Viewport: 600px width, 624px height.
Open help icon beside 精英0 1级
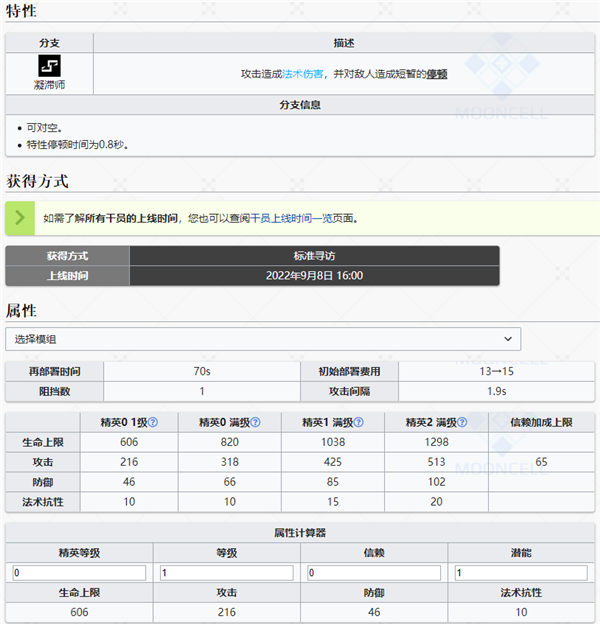pos(153,422)
